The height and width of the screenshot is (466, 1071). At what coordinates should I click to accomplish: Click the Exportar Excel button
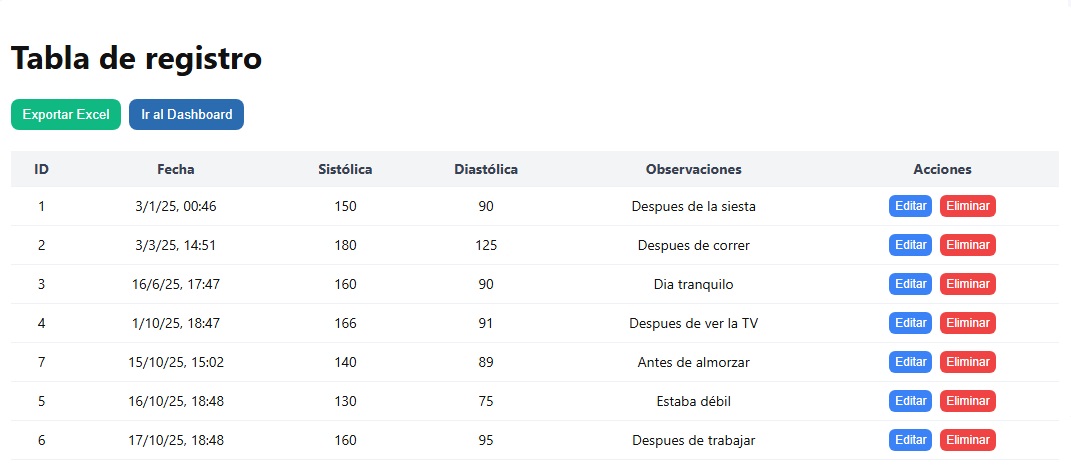click(x=66, y=115)
